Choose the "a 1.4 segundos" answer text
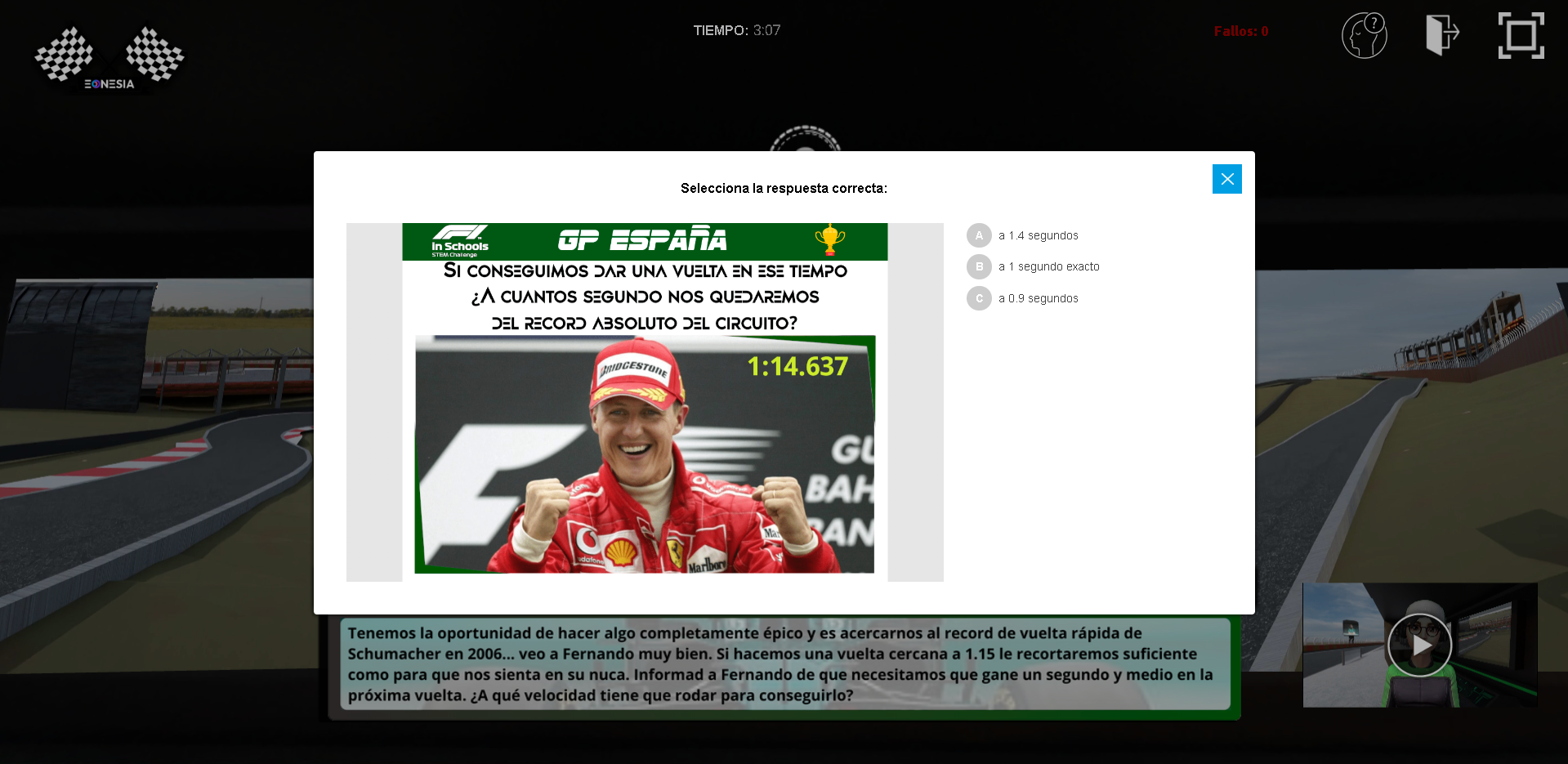1568x764 pixels. 1038,235
